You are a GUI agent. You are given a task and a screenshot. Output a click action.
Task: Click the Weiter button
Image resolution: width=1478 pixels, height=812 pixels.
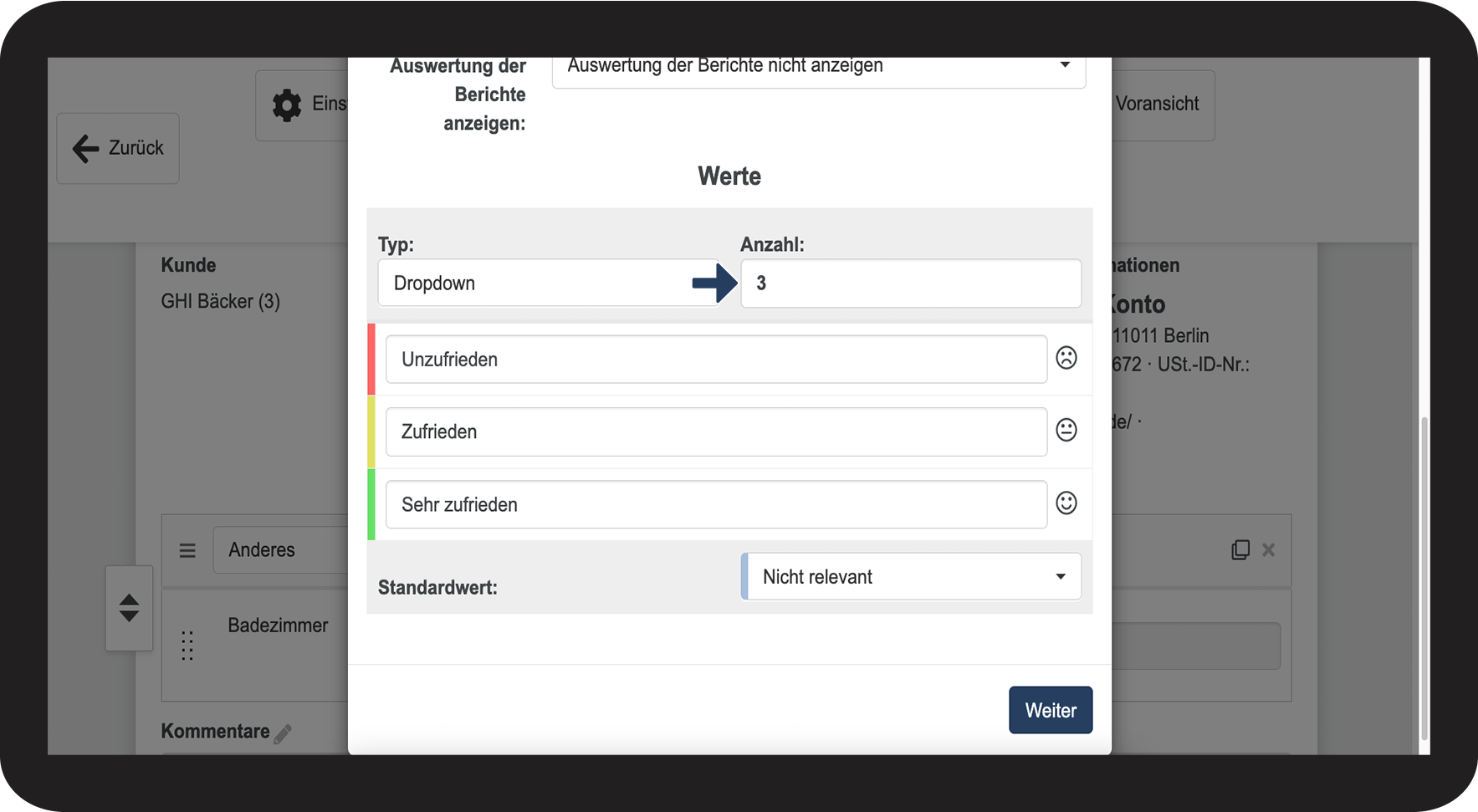pyautogui.click(x=1051, y=710)
